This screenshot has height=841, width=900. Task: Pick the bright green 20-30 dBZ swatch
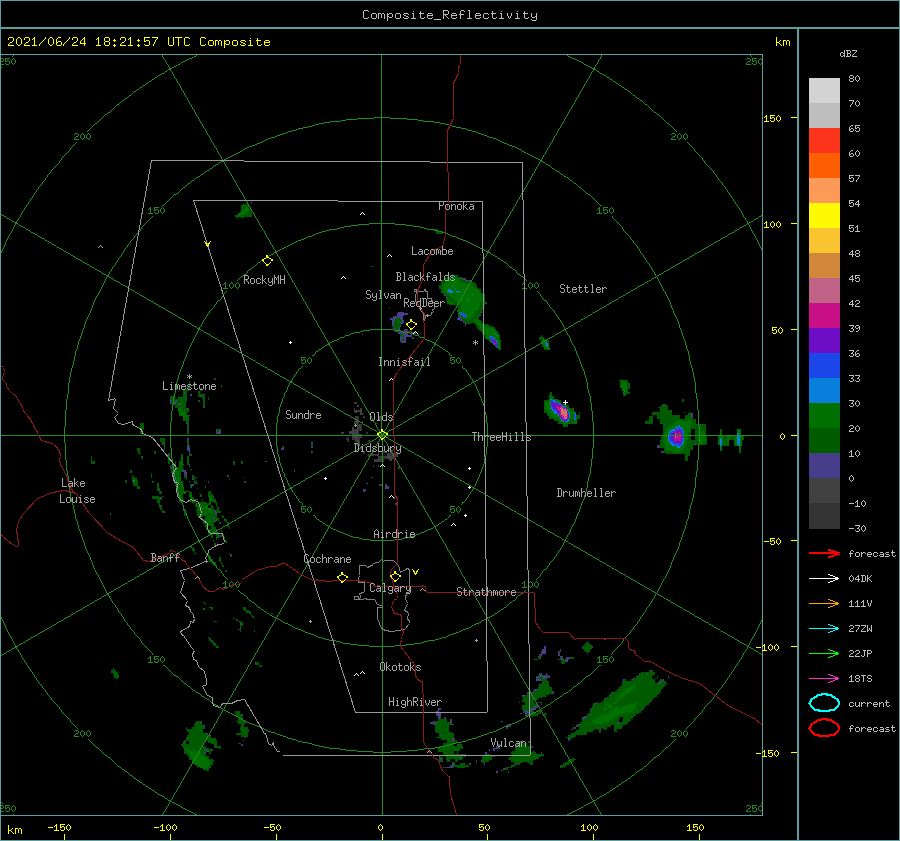click(x=824, y=416)
